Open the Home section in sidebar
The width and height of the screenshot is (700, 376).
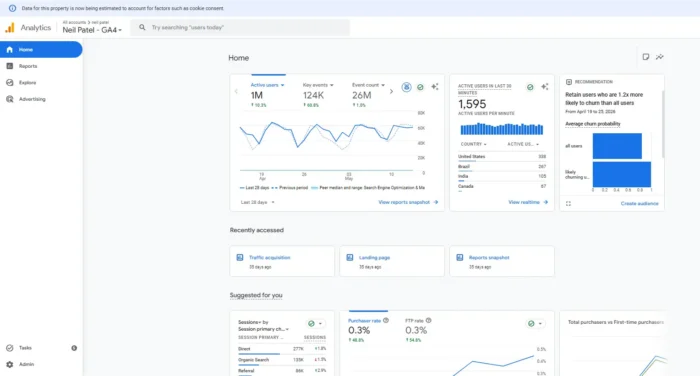[41, 50]
